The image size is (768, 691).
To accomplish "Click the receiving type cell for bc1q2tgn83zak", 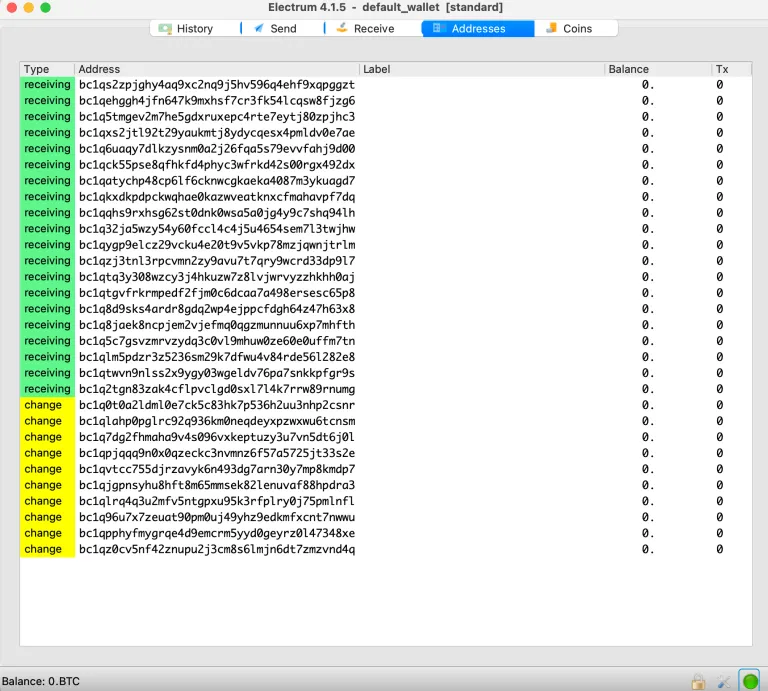I will click(48, 389).
